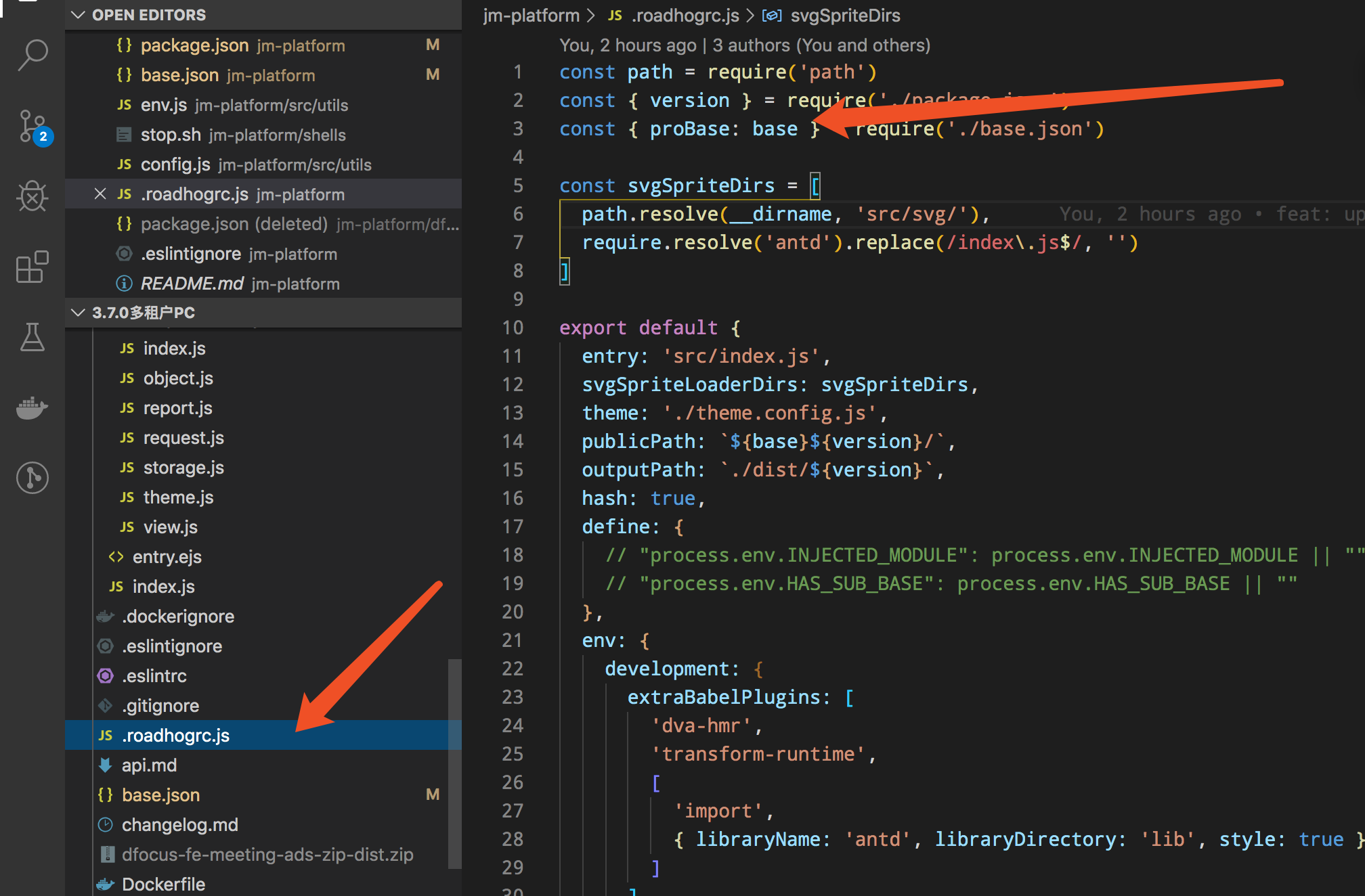Open report.js in explorer
Screen dimensions: 1365x896
click(x=263, y=408)
